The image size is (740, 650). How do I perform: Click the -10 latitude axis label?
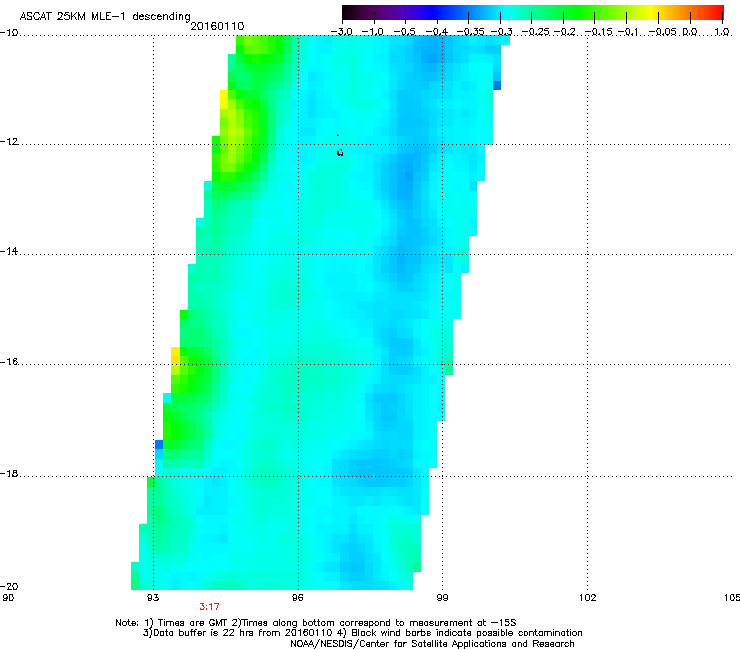pyautogui.click(x=9, y=33)
